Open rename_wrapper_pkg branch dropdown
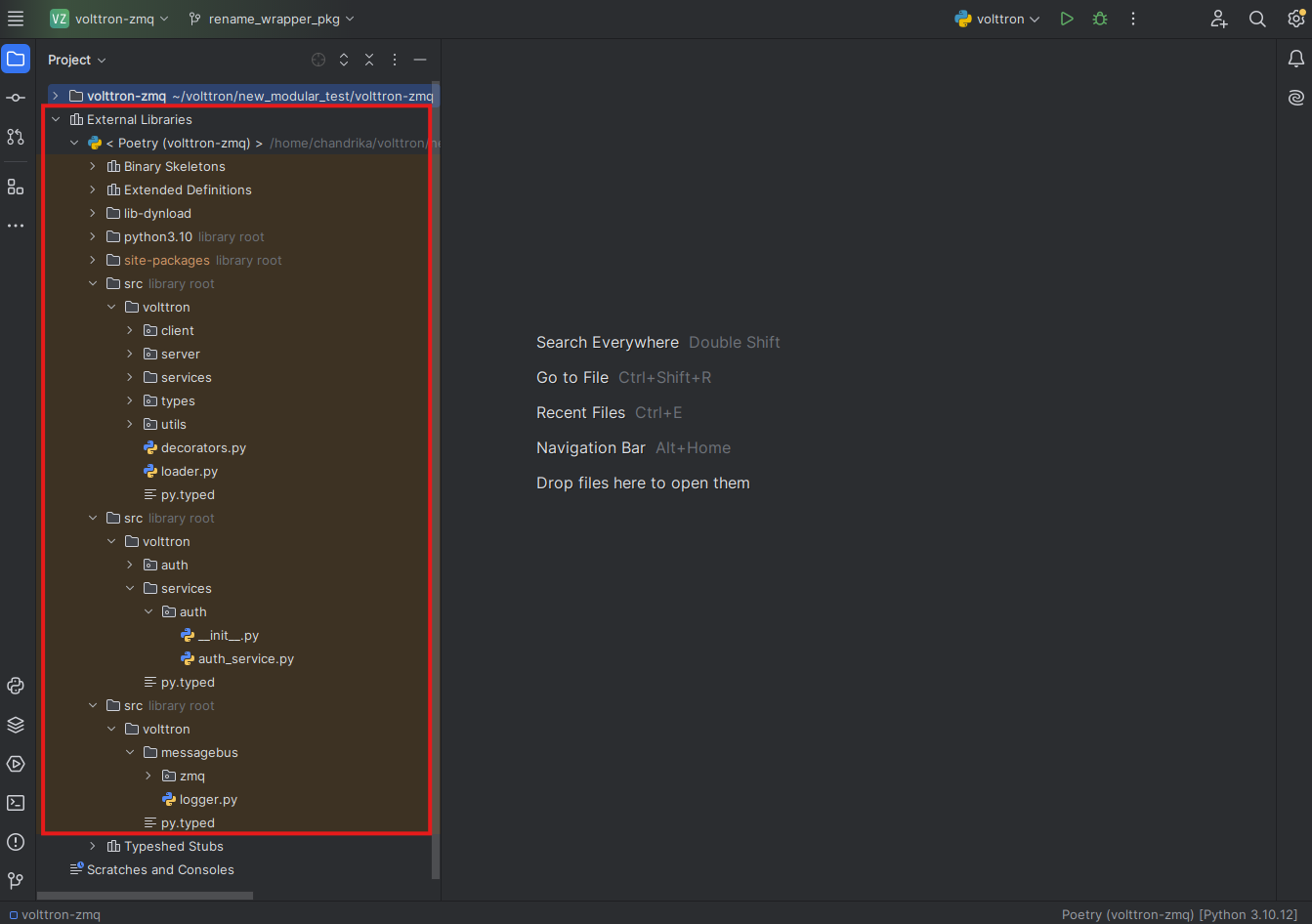This screenshot has height=924, width=1312. 272,19
